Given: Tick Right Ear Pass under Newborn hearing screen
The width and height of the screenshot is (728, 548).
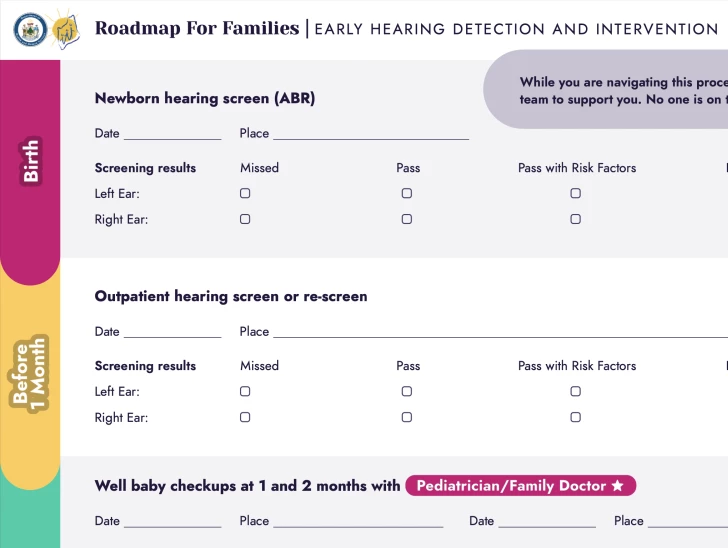Looking at the screenshot, I should click(x=407, y=219).
